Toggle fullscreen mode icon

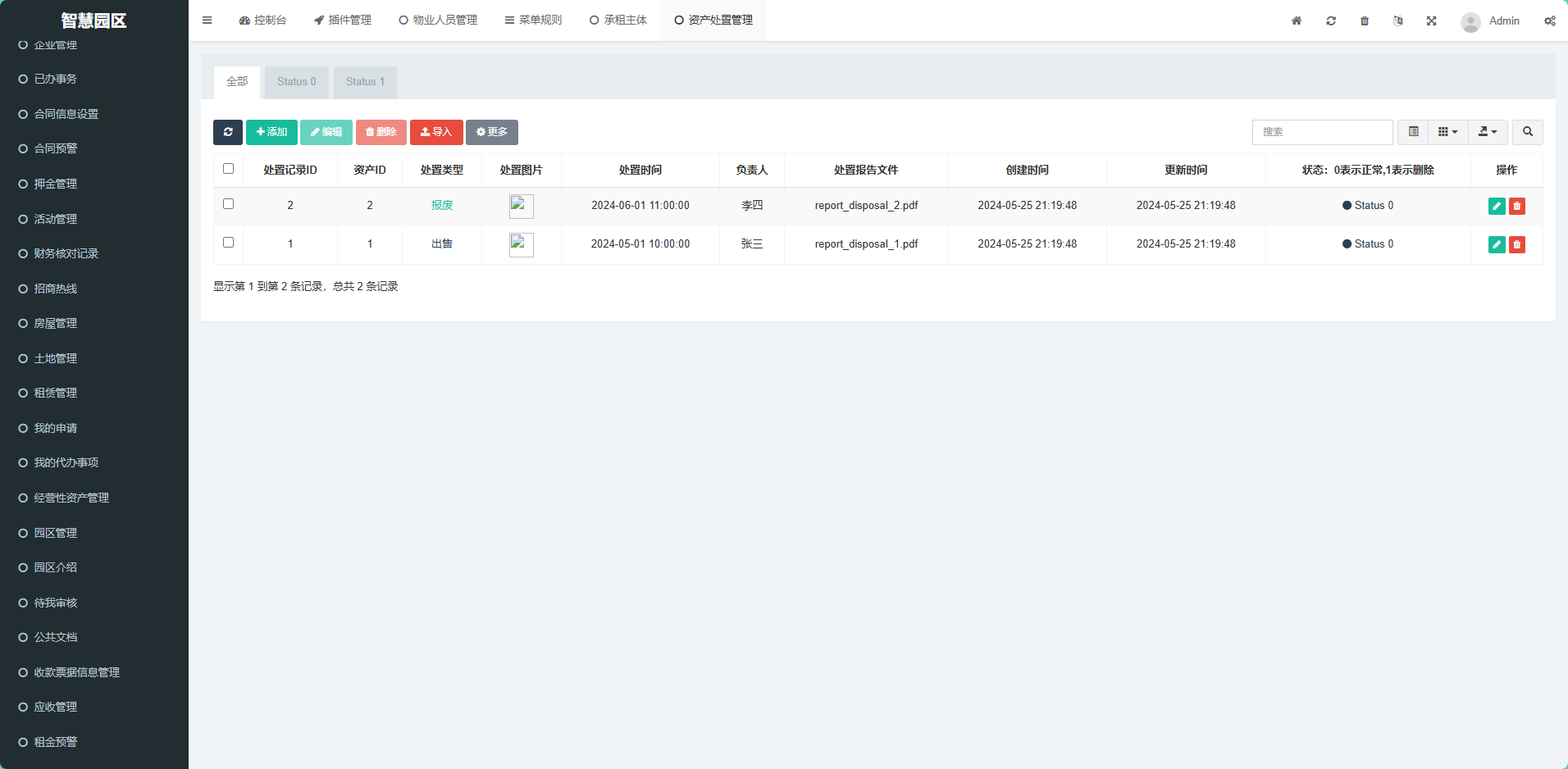[x=1431, y=20]
